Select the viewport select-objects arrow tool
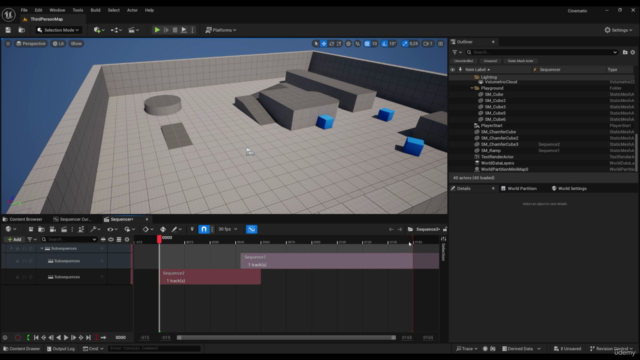640x360 pixels. coord(316,44)
